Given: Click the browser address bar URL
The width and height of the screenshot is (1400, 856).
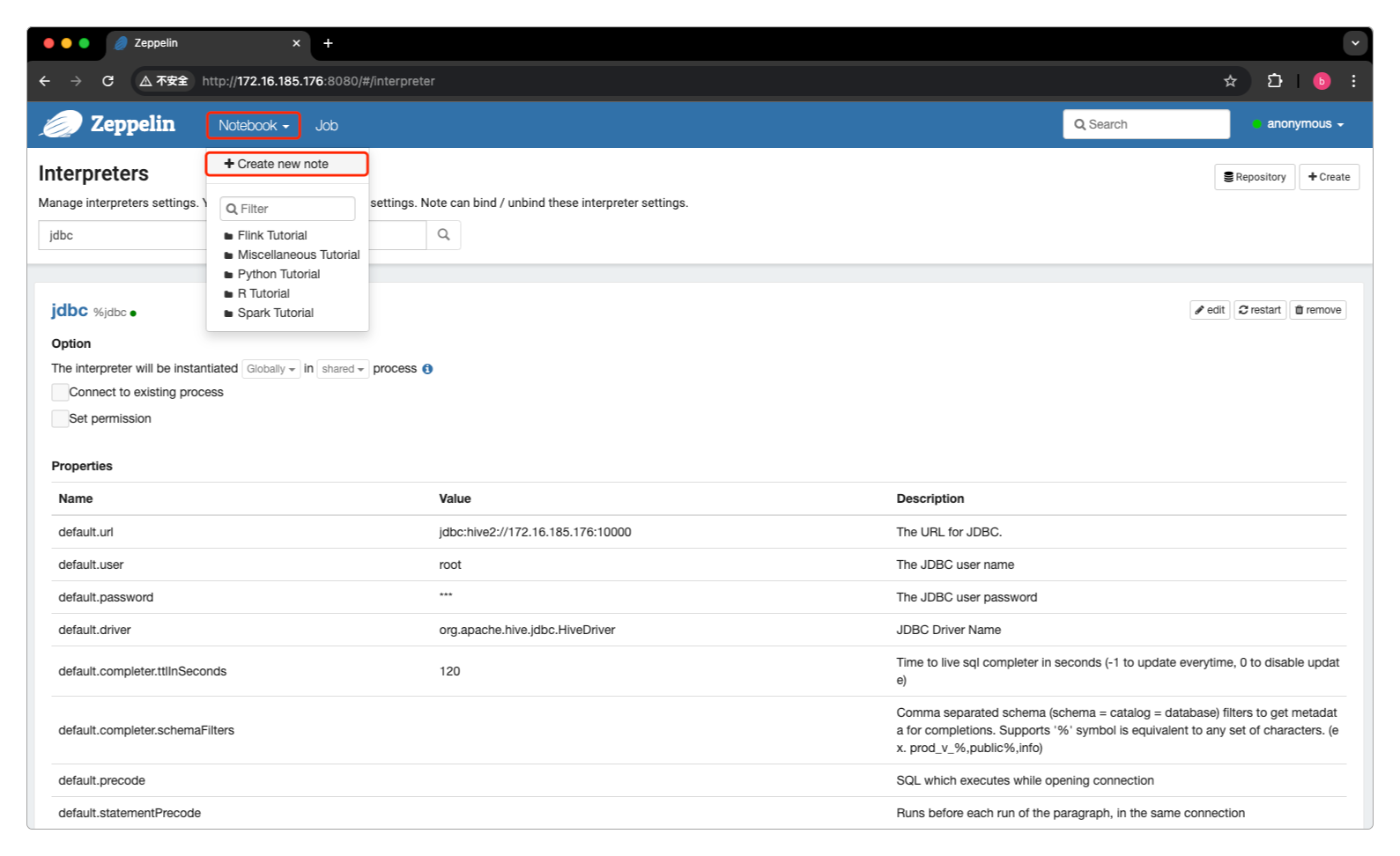Looking at the screenshot, I should tap(318, 81).
